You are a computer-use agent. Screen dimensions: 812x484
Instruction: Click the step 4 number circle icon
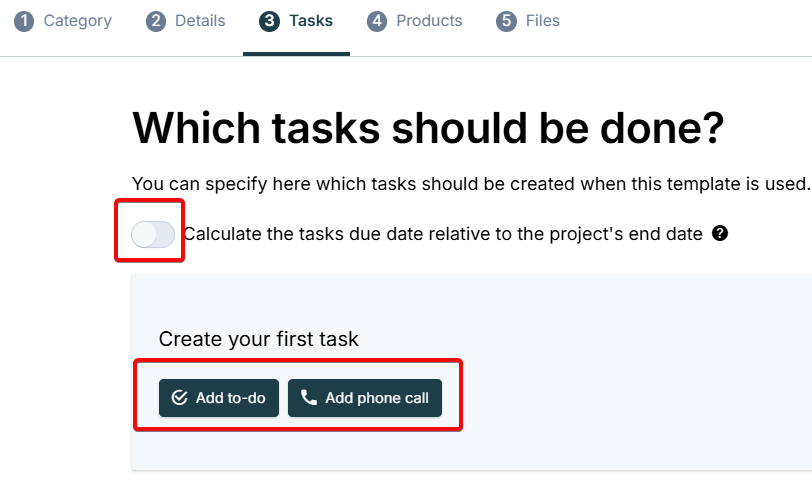[x=377, y=21]
